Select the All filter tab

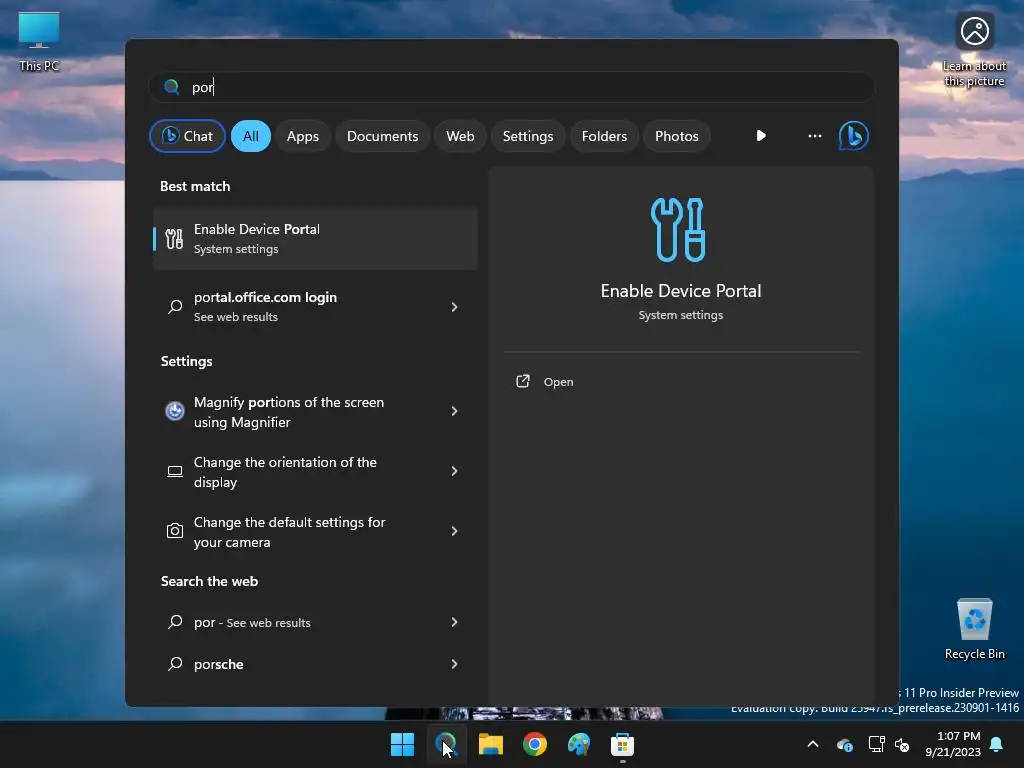(x=251, y=136)
